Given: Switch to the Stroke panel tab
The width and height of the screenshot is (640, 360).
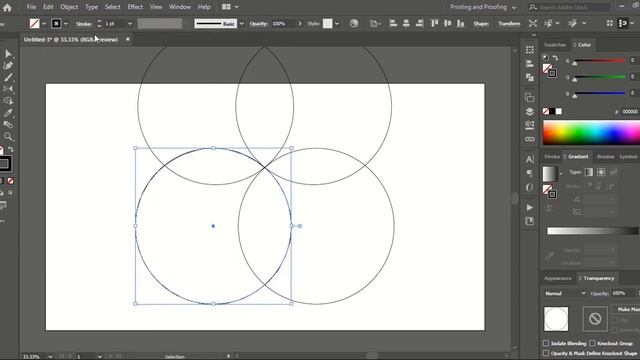Looking at the screenshot, I should [x=552, y=156].
